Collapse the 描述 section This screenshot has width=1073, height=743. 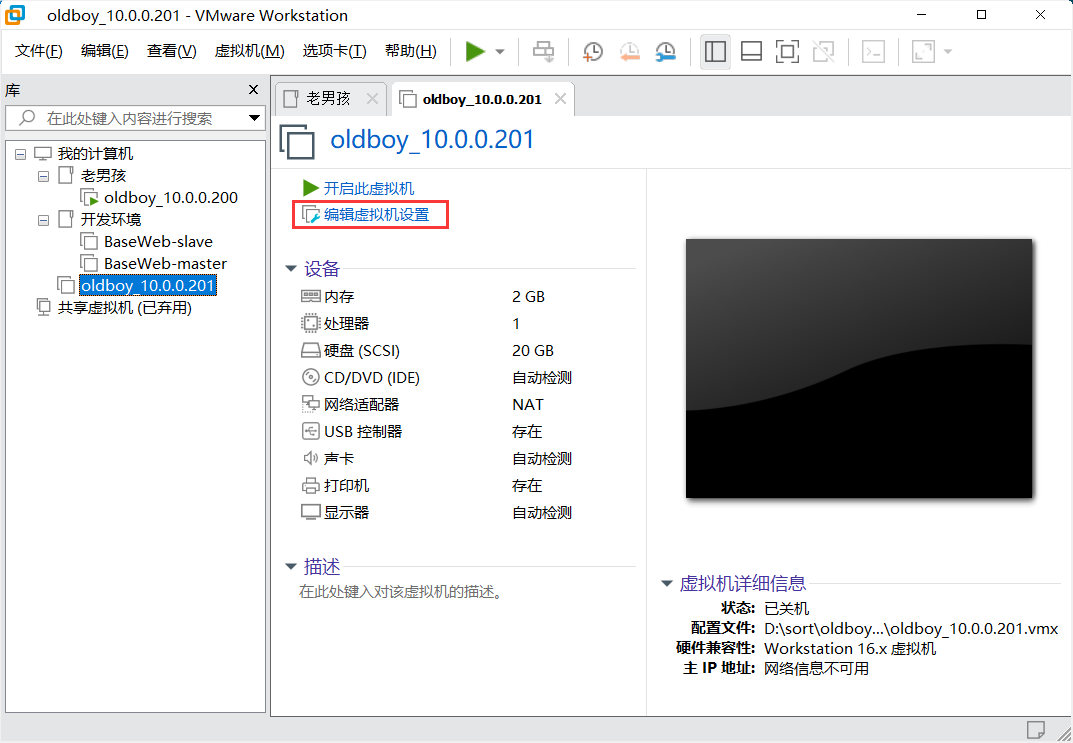click(x=291, y=566)
